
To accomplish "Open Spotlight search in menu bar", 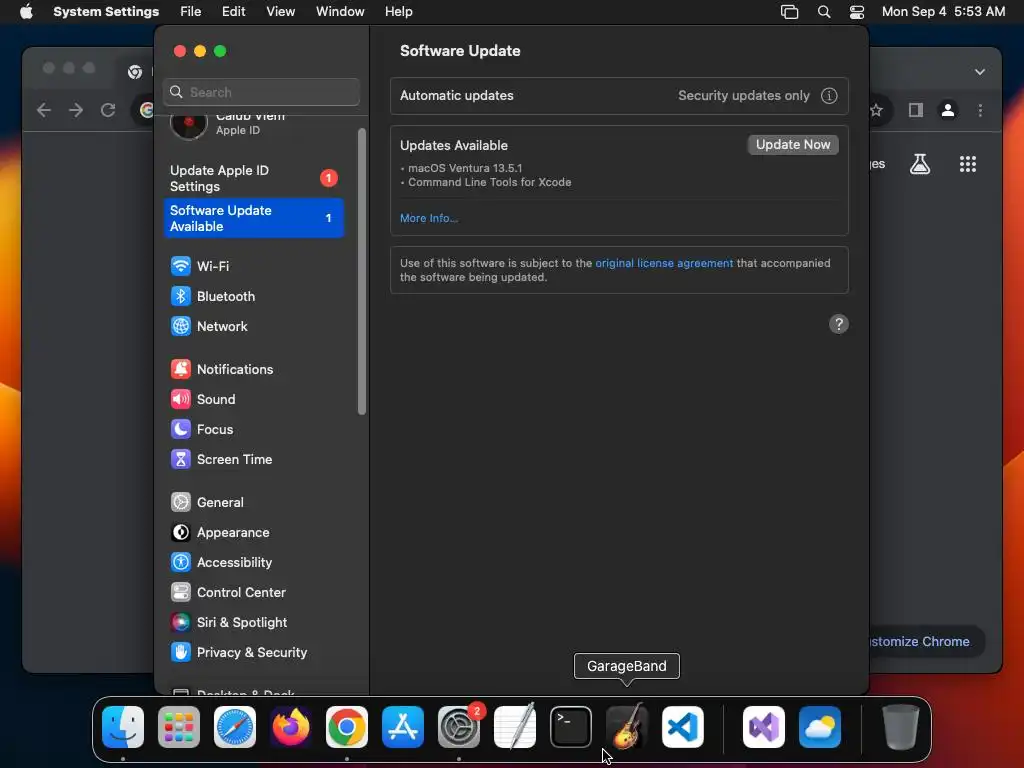I will (824, 12).
